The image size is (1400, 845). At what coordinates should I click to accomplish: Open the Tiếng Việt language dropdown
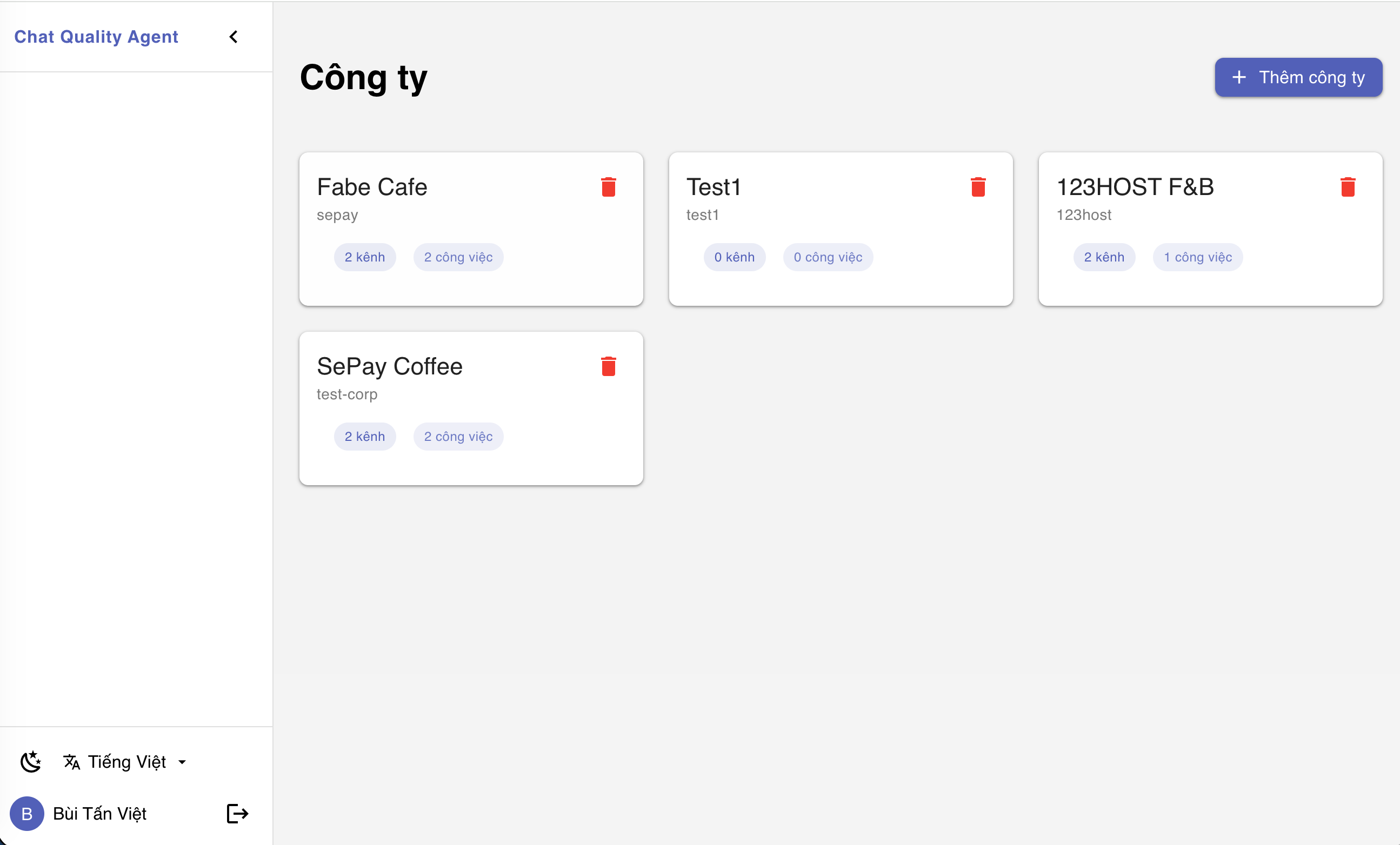click(126, 761)
